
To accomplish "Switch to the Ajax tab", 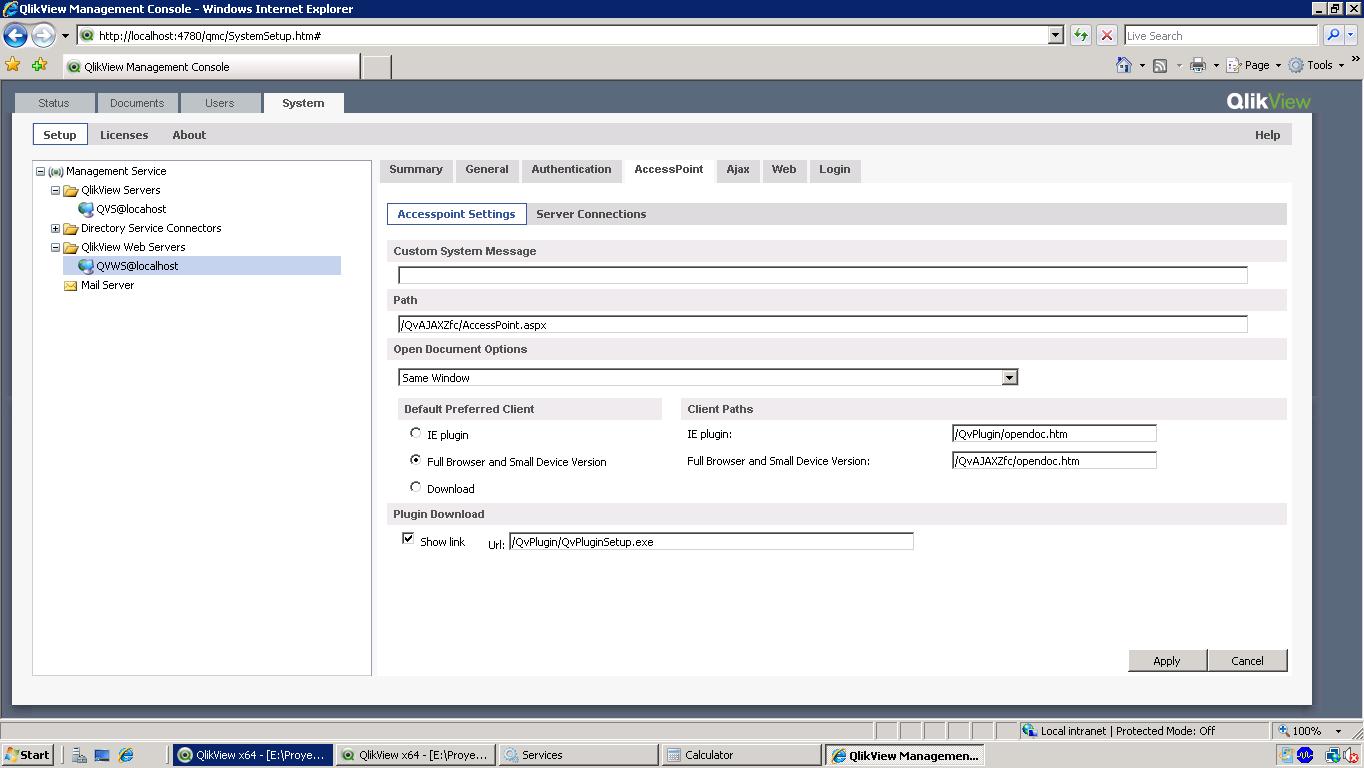I will [738, 169].
